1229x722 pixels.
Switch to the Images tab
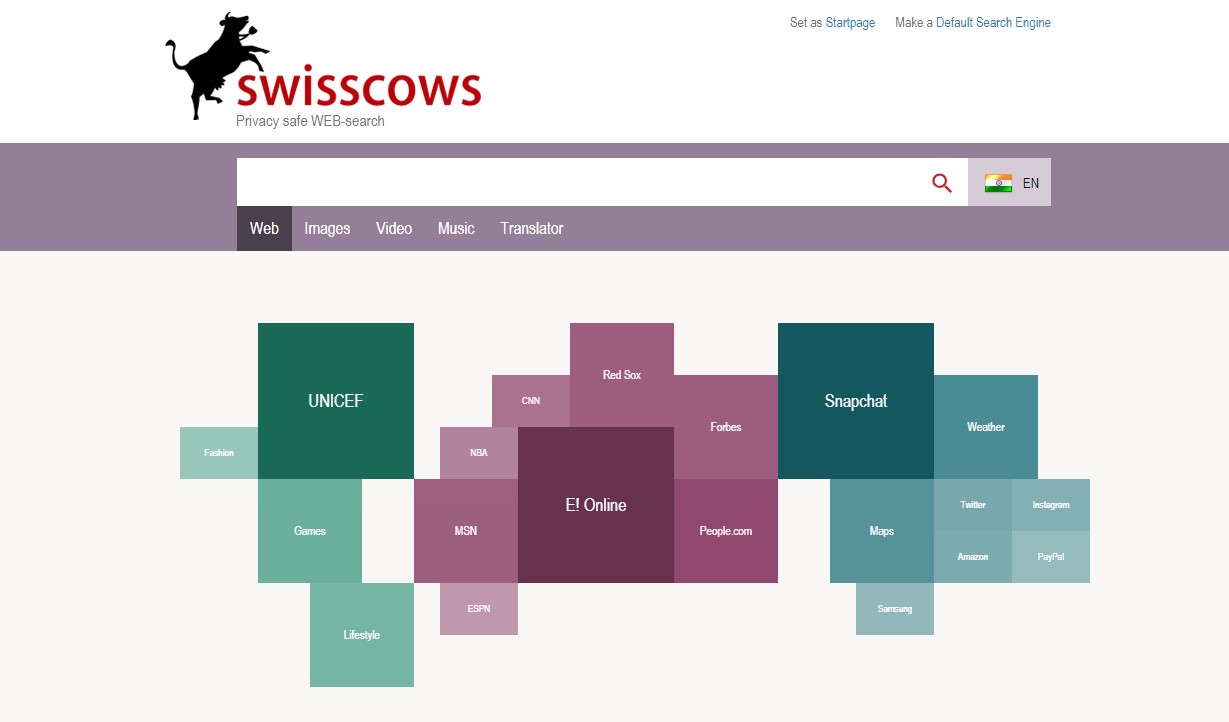pos(327,228)
